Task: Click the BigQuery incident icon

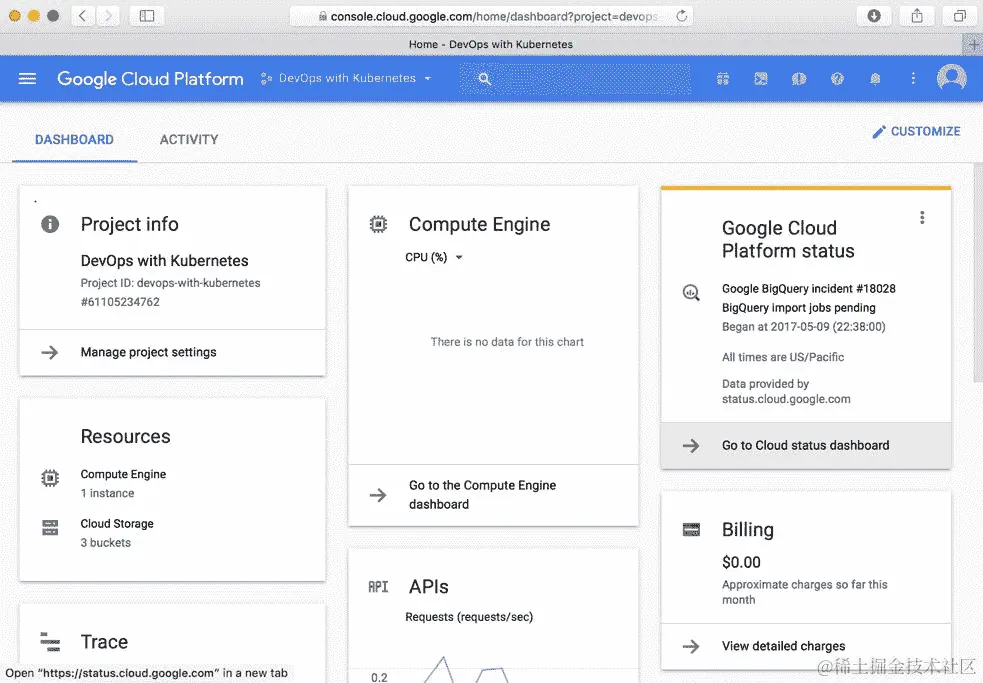Action: (691, 292)
